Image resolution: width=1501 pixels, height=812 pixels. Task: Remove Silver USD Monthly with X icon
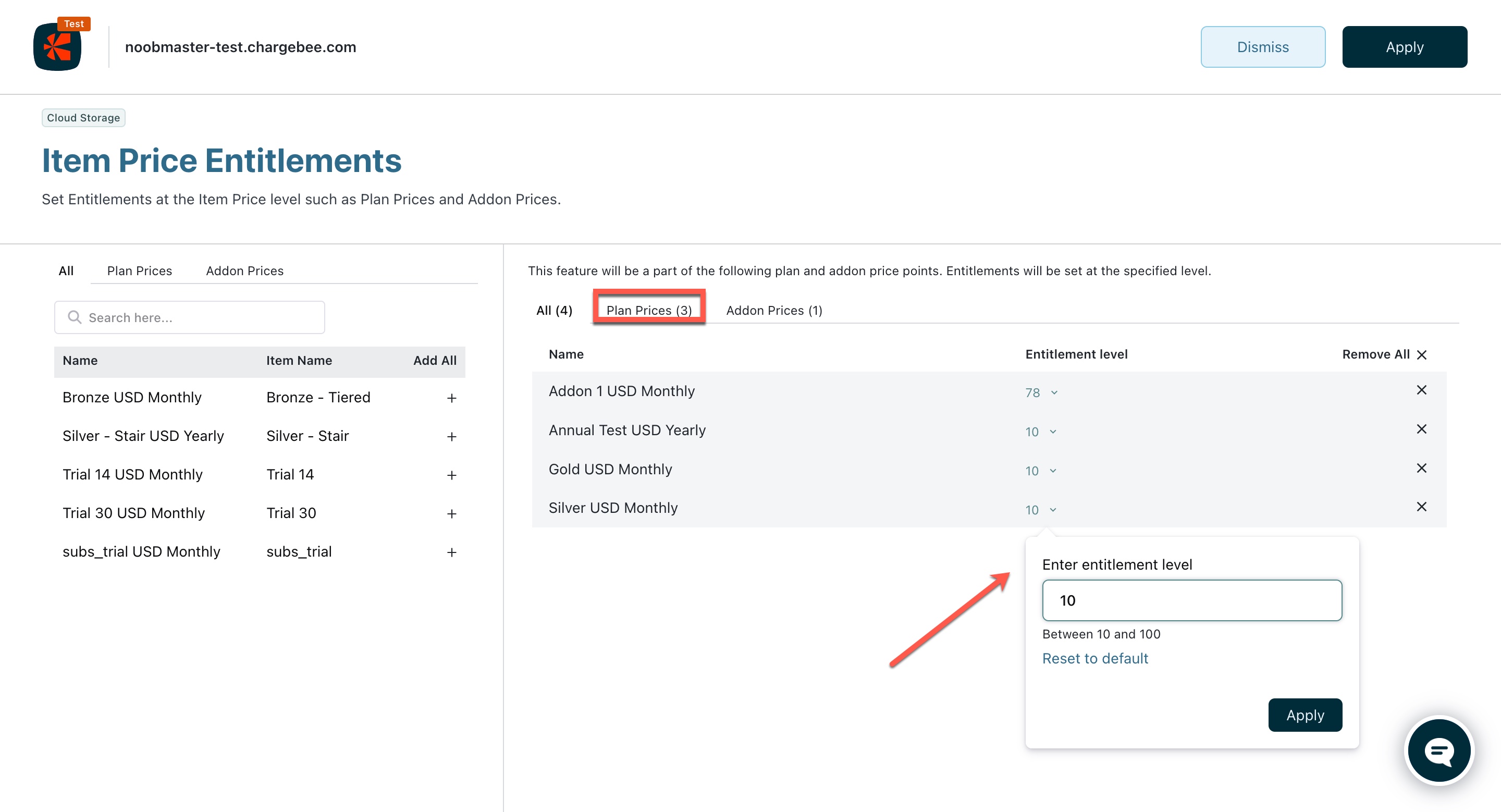click(x=1421, y=507)
